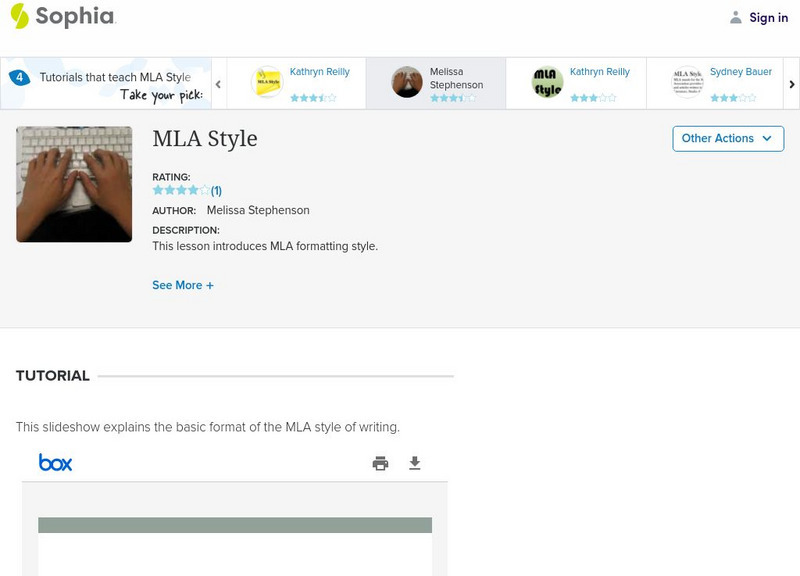Click the number 4 tutorials badge
The width and height of the screenshot is (800, 576).
(18, 77)
